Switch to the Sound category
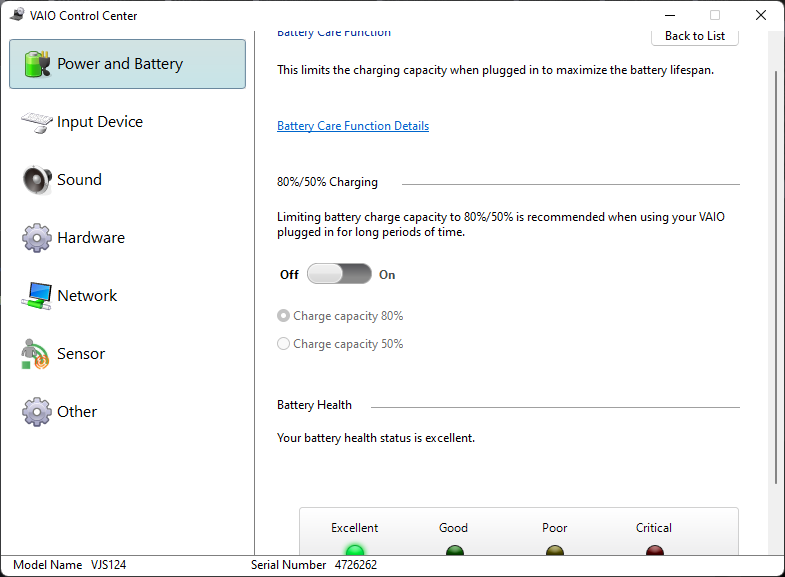 128,180
